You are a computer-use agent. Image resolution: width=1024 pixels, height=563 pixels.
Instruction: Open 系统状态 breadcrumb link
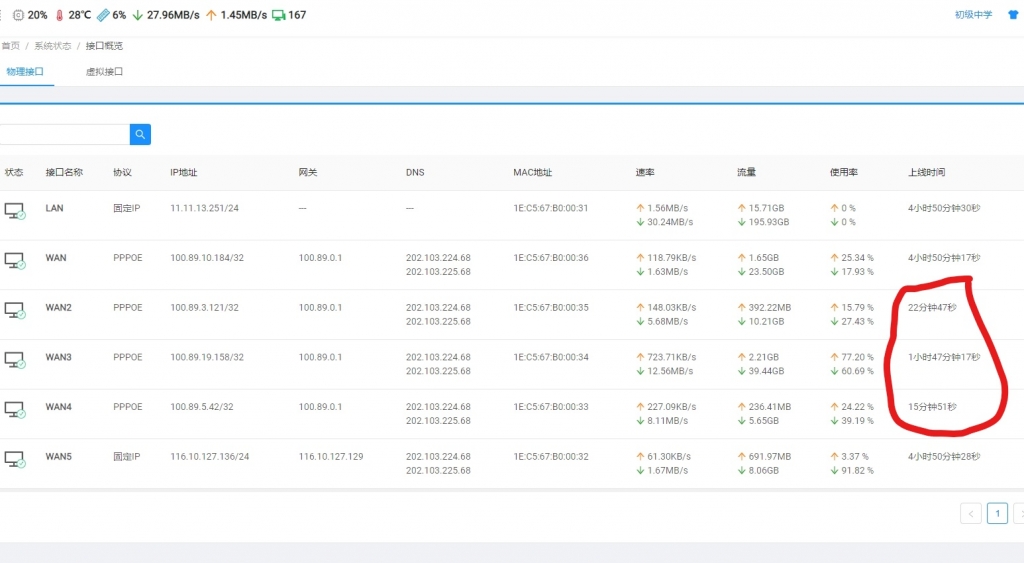[x=53, y=46]
